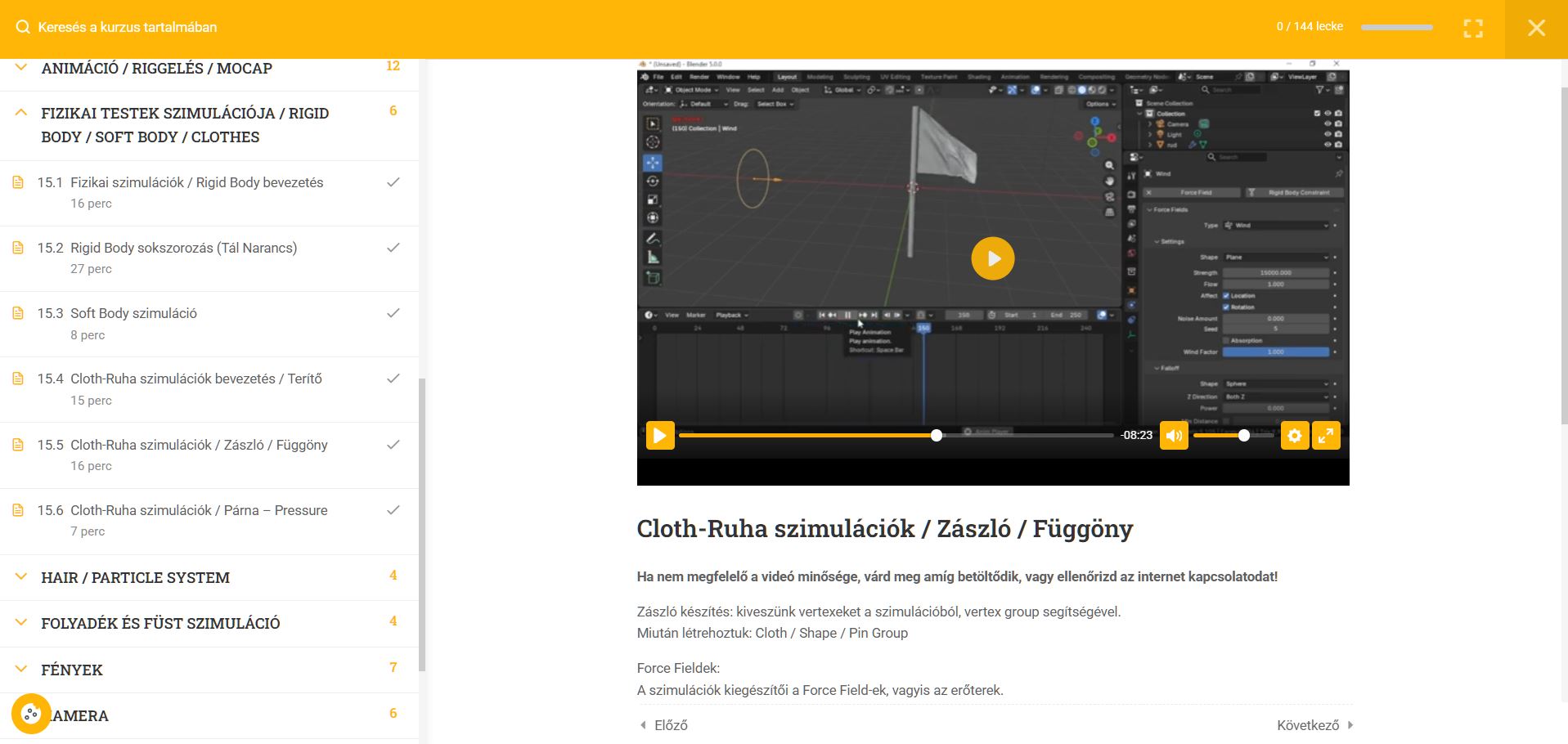Mute the video with speaker icon
The image size is (1568, 744).
(x=1173, y=436)
